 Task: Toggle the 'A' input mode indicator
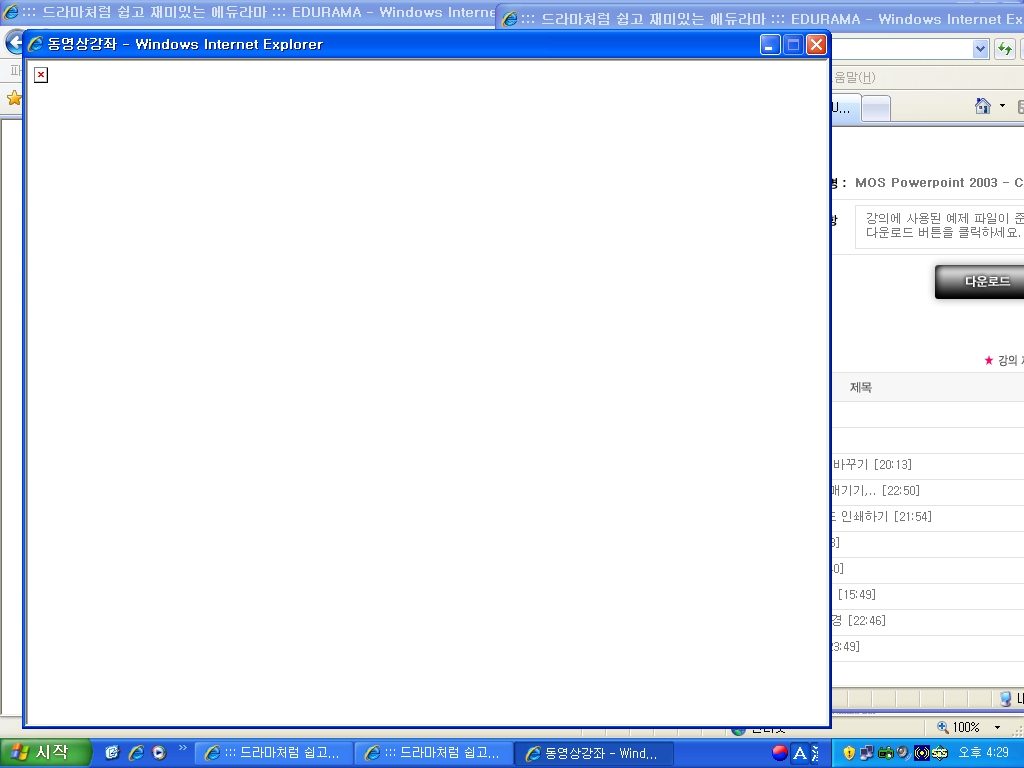pyautogui.click(x=799, y=754)
